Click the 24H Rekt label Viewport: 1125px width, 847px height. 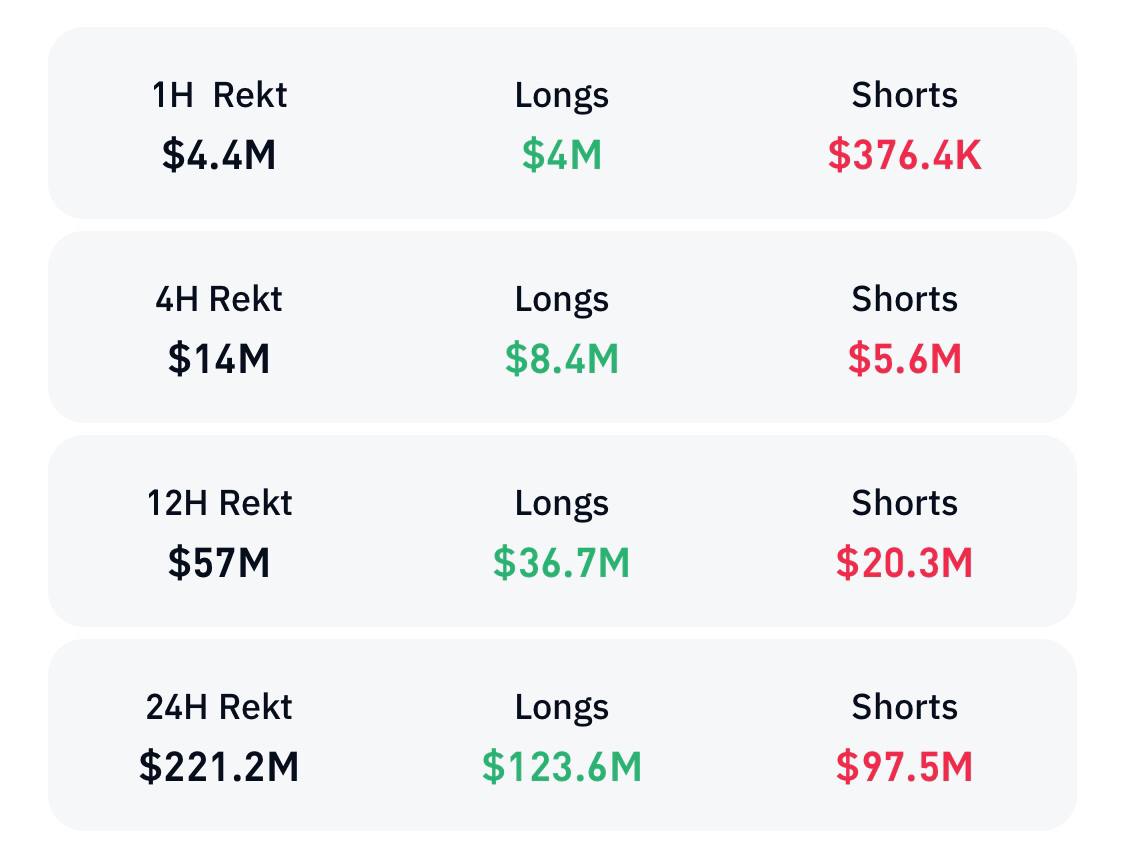tap(219, 706)
